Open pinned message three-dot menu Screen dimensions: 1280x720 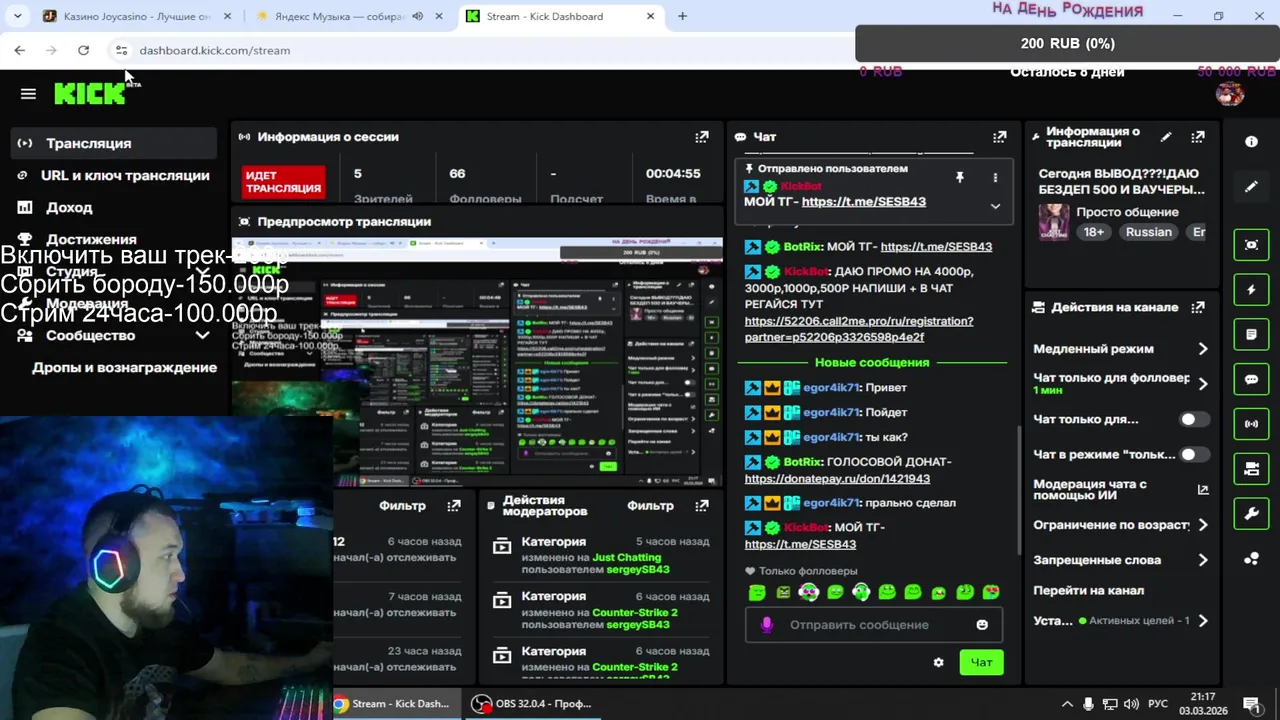pyautogui.click(x=995, y=177)
